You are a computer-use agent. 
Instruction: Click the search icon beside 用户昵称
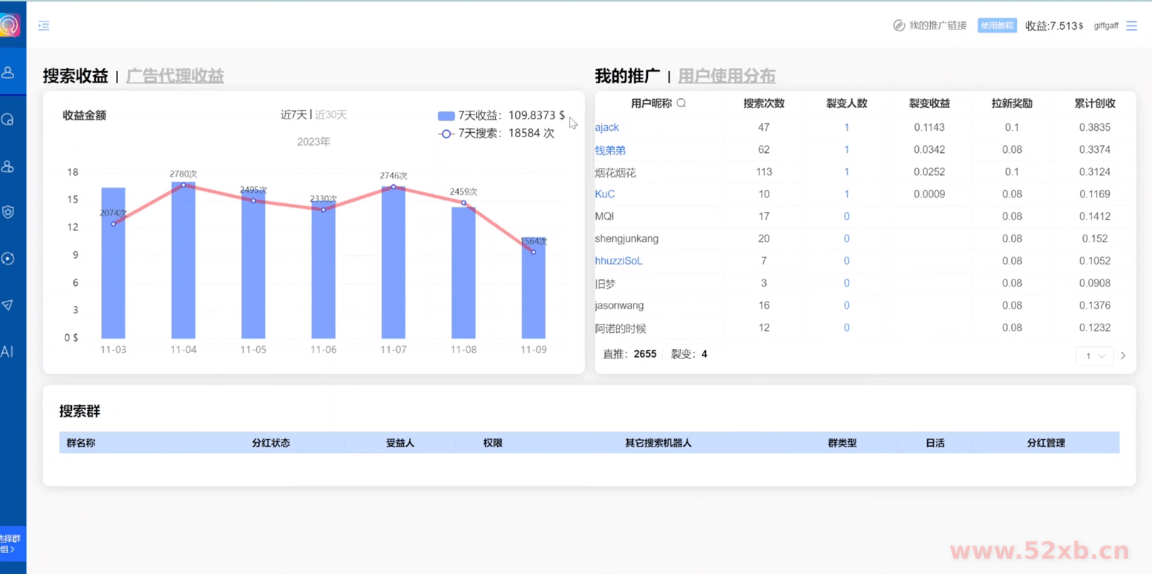click(x=681, y=103)
